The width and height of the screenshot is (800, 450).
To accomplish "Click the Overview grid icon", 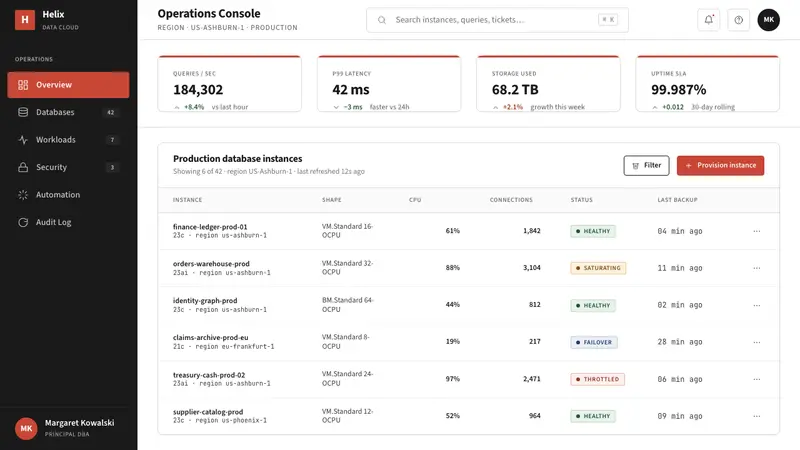I will tap(23, 85).
